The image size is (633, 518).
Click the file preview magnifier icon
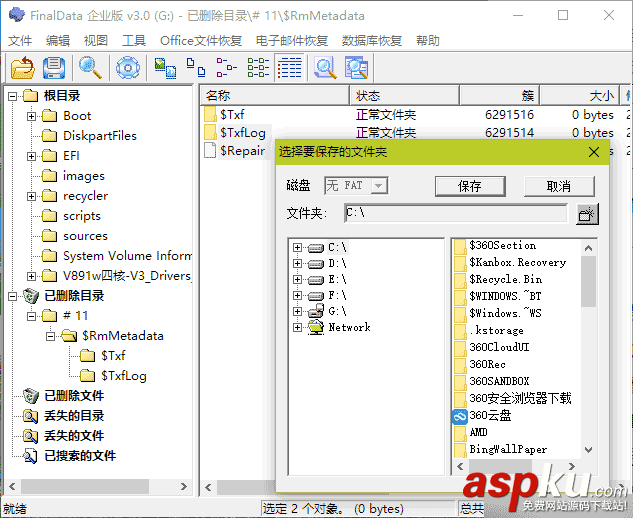pos(325,67)
